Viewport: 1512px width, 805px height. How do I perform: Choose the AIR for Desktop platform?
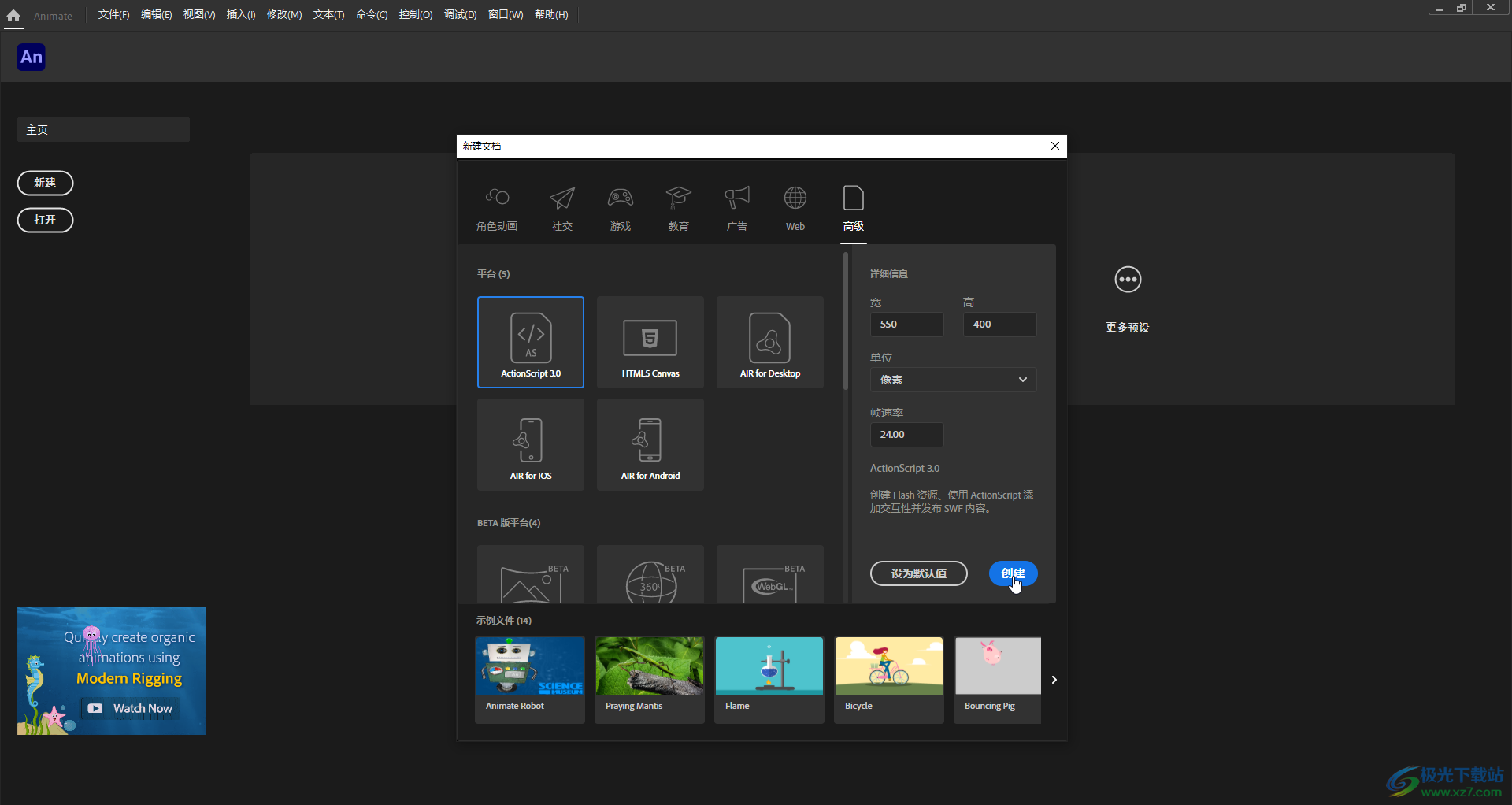click(770, 342)
